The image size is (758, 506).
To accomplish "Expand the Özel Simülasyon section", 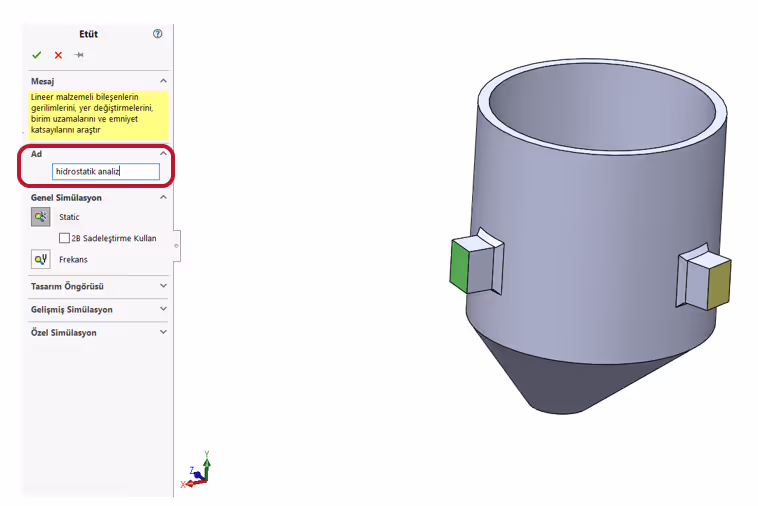I will coord(163,332).
